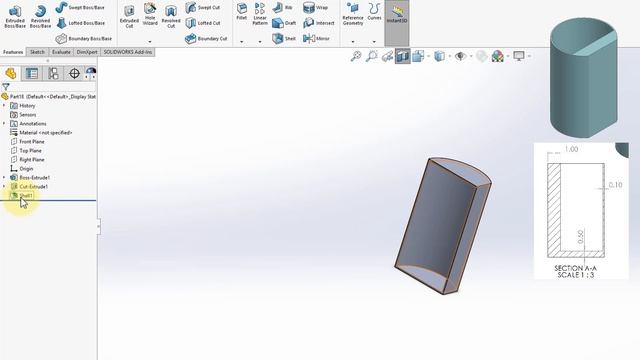Switch to SOLIDWORKS Add-Ins tab
Screen dimensions: 640x360
coord(128,52)
